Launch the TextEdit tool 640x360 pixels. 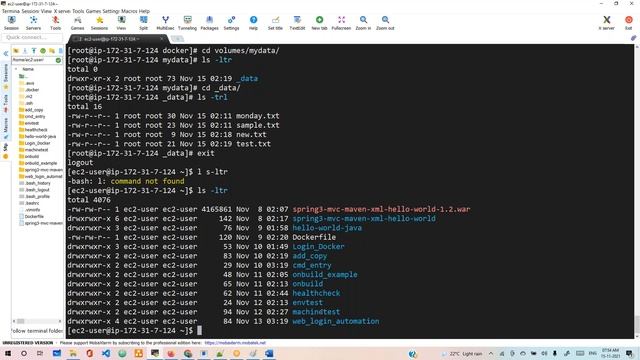[297, 23]
